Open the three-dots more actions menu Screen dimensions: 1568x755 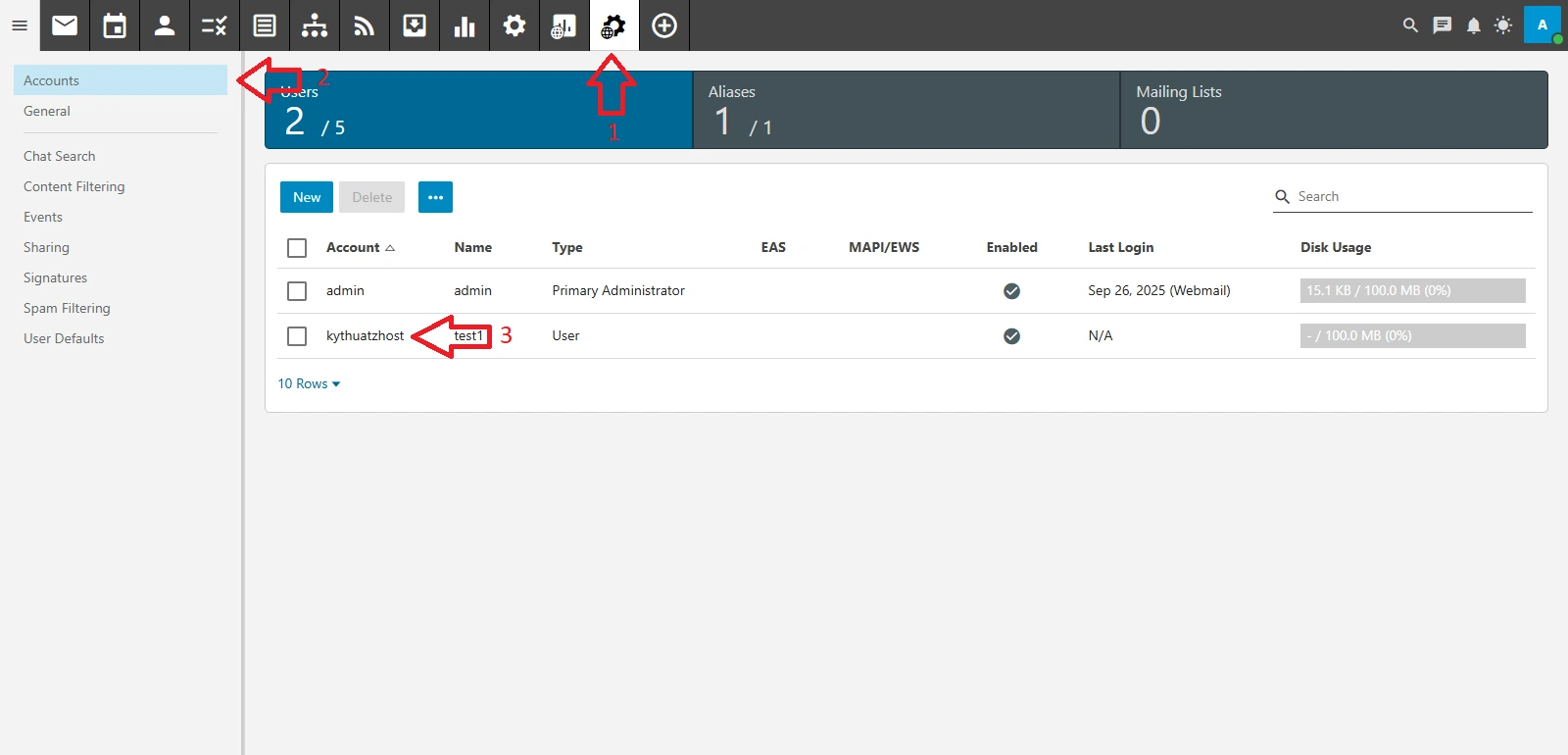435,197
